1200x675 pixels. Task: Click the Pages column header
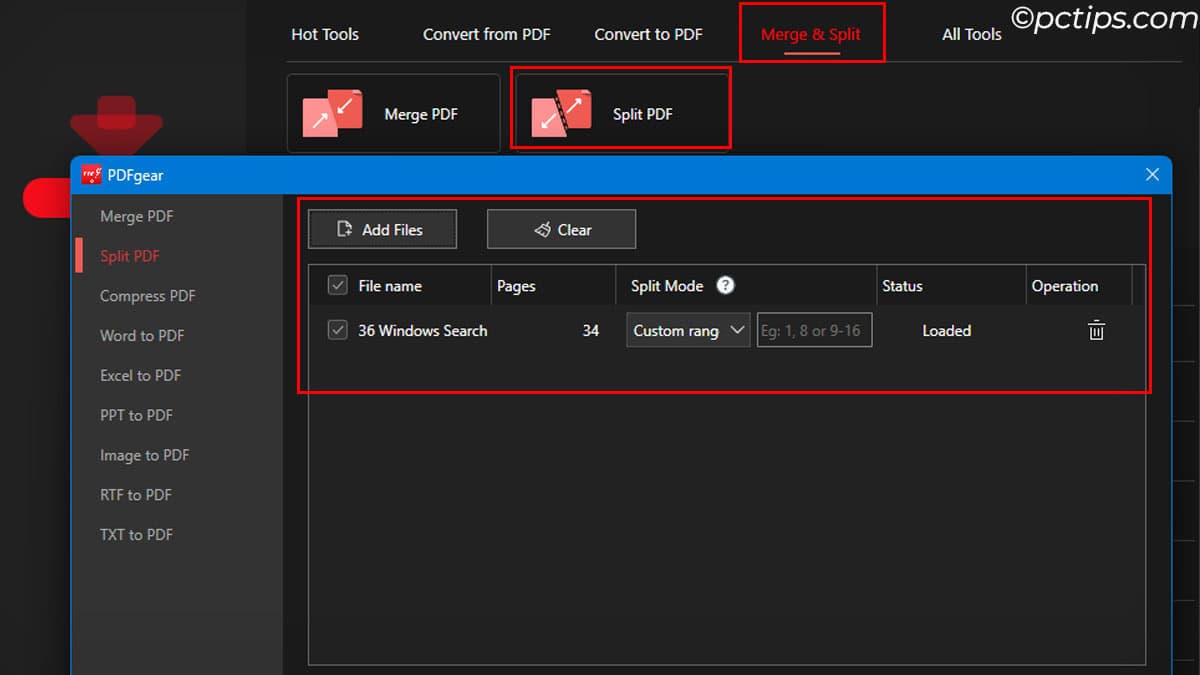[x=516, y=286]
